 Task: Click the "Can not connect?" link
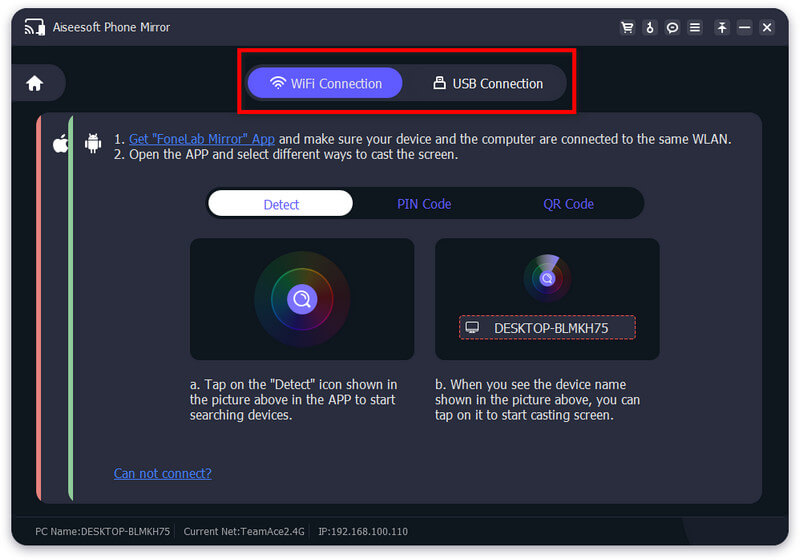(x=162, y=473)
